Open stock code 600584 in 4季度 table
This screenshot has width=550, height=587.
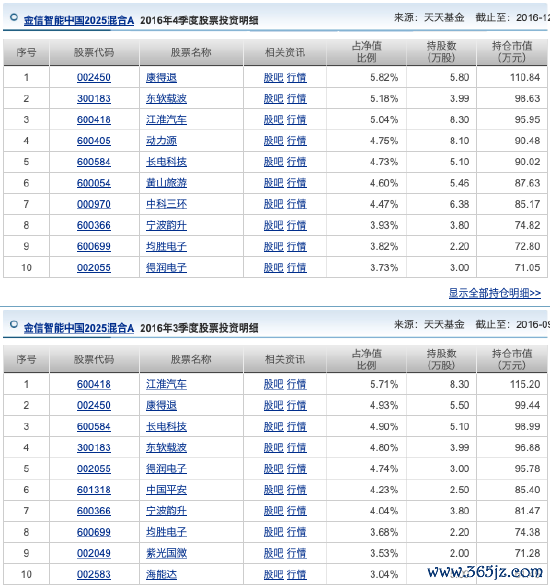94,162
